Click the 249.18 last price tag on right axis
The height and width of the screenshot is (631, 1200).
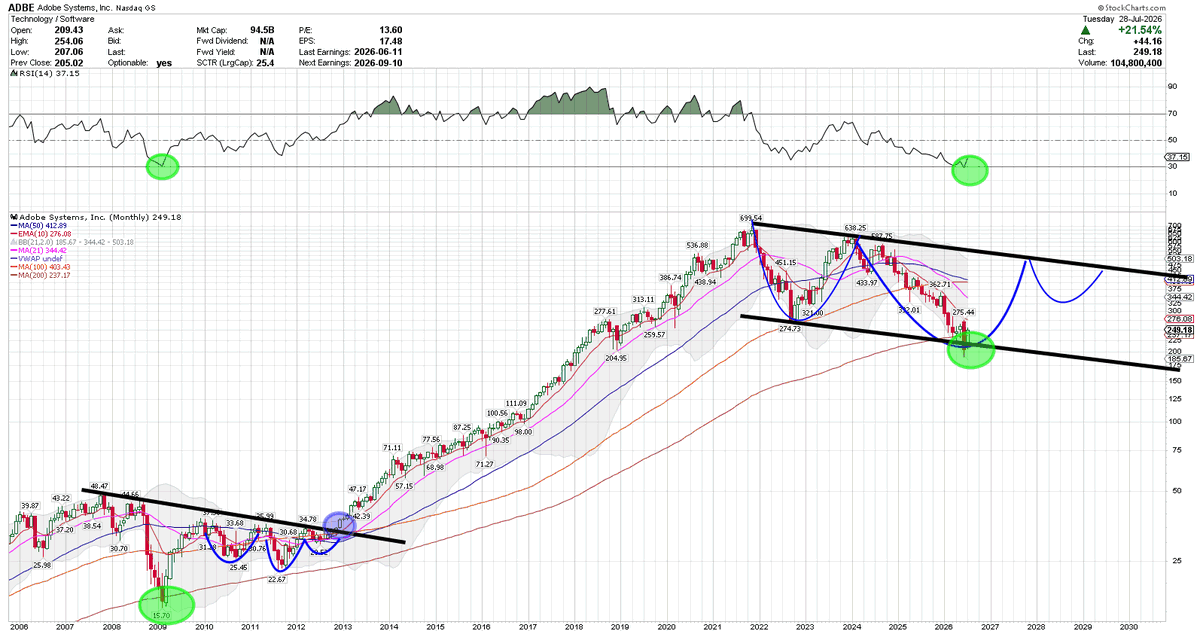pyautogui.click(x=1180, y=330)
